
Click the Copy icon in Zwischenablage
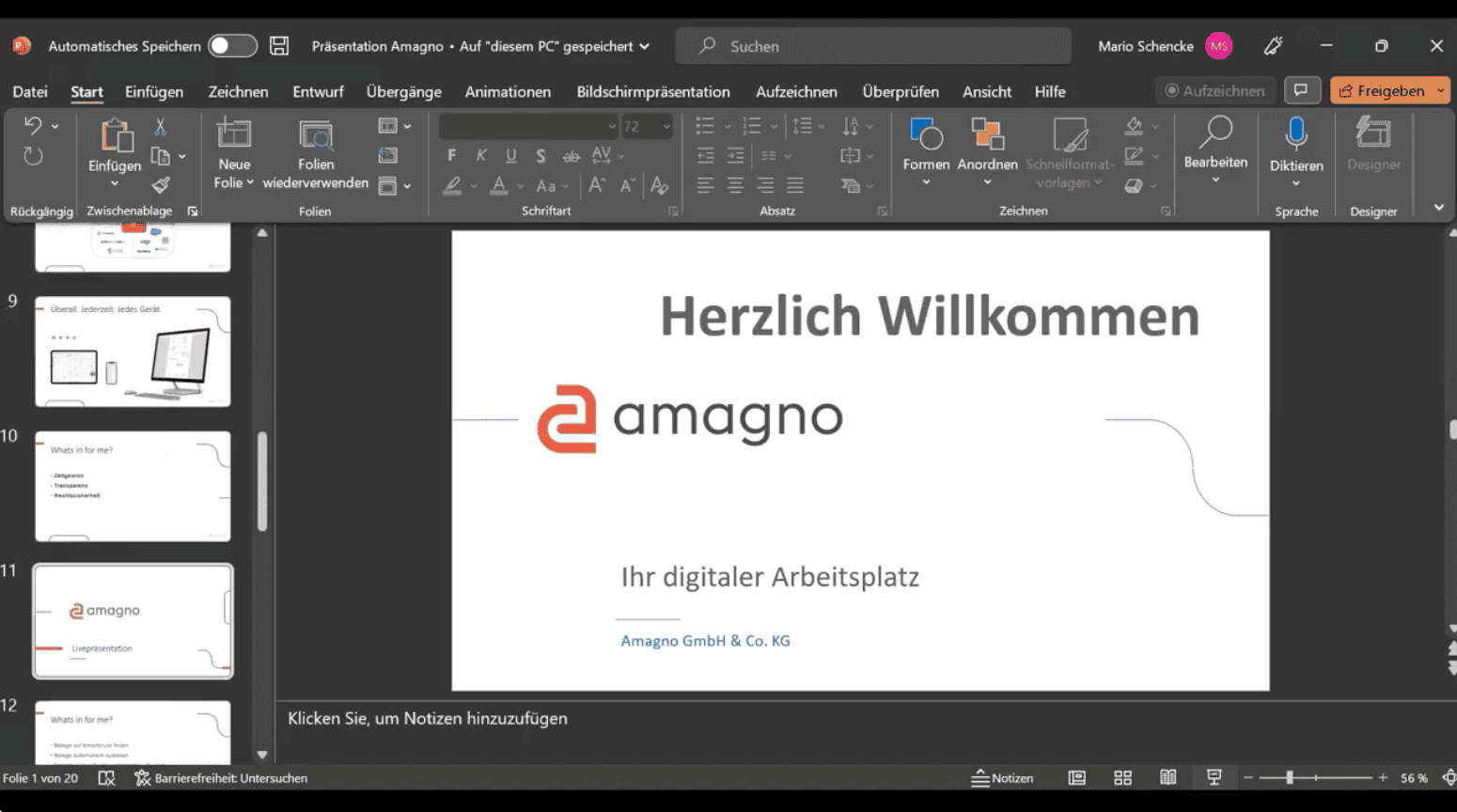click(161, 156)
